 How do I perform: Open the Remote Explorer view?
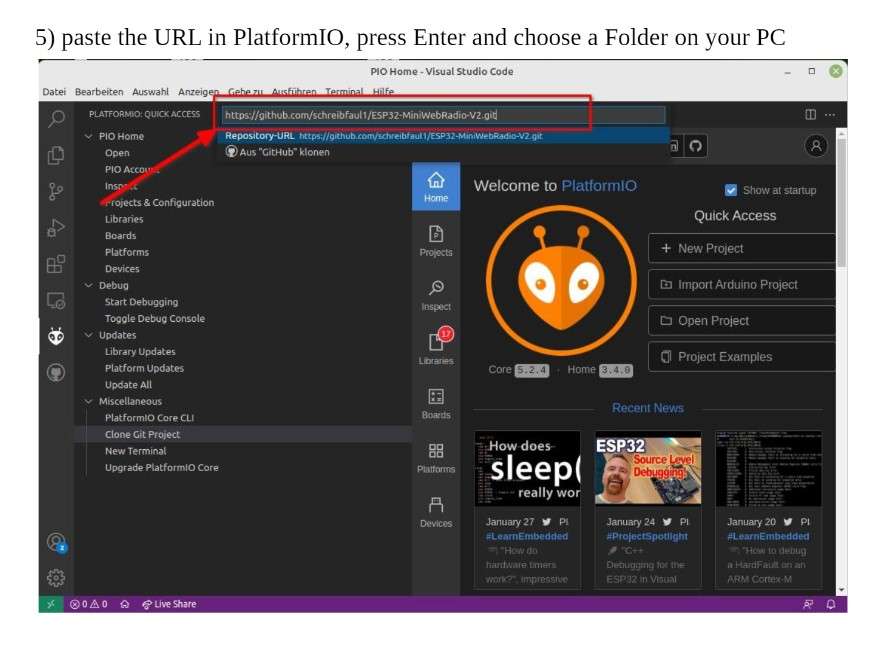coord(56,301)
